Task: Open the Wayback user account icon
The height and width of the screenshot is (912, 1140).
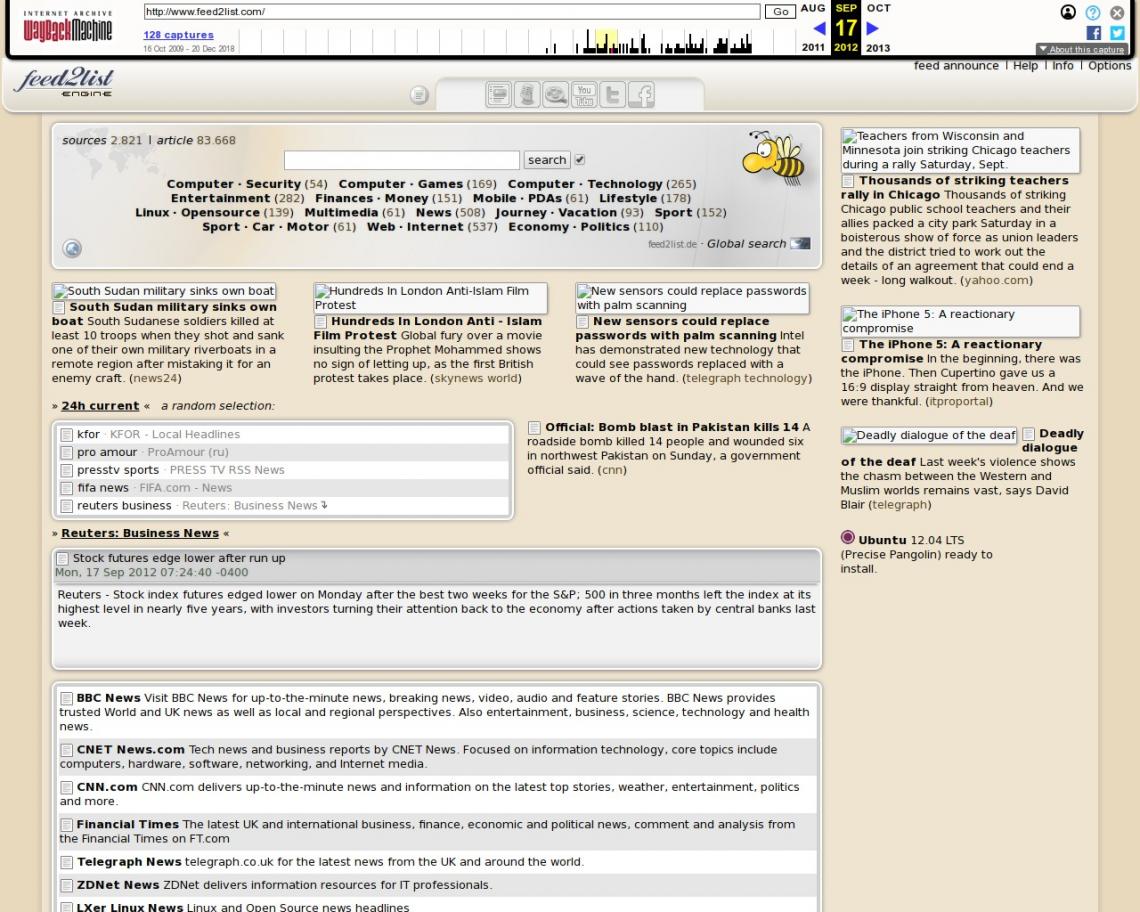Action: 1068,12
